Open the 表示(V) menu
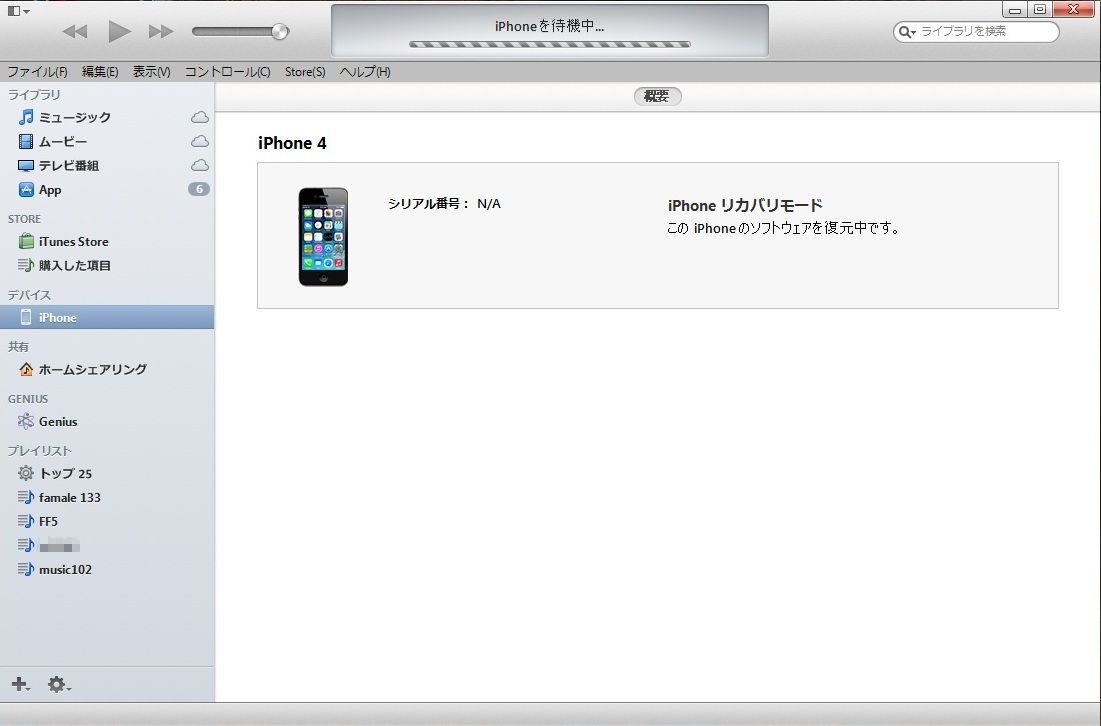Screen dimensions: 1101x726 [x=152, y=72]
